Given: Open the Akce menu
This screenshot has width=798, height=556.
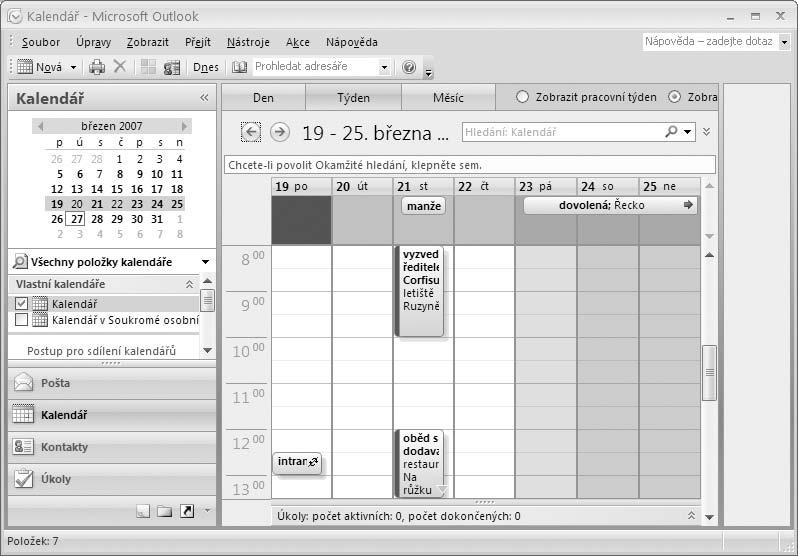Looking at the screenshot, I should 298,42.
